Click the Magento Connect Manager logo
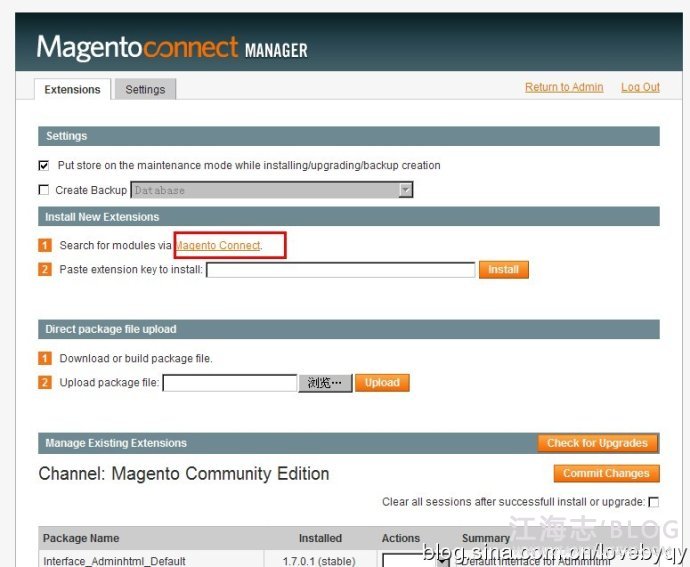Image resolution: width=690 pixels, height=567 pixels. [172, 47]
